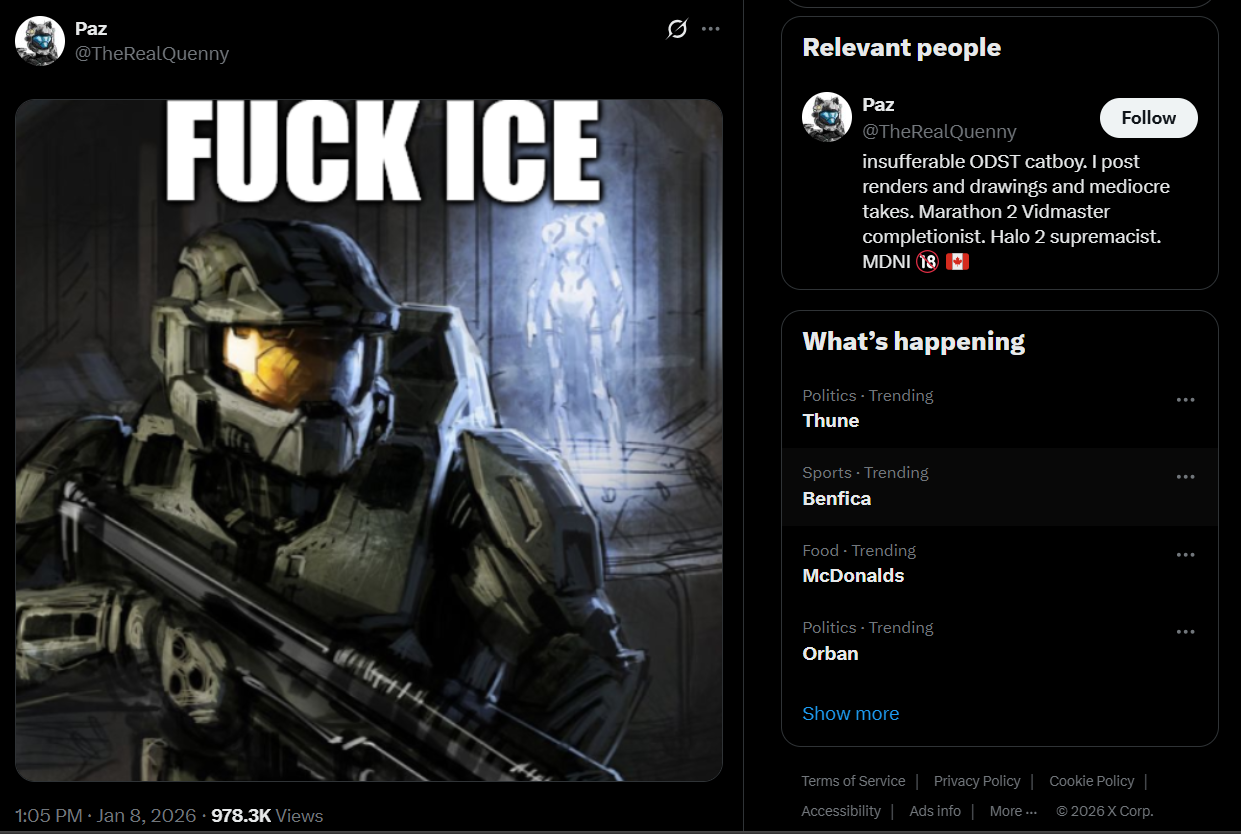Open more options for Benfica trend

coord(1186,477)
